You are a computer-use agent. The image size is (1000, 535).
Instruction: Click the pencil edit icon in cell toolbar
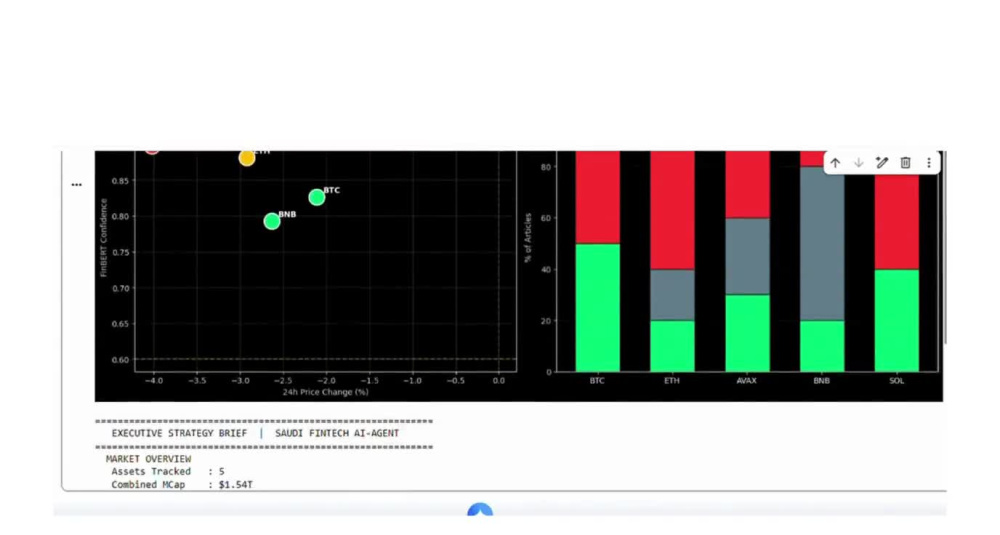pyautogui.click(x=882, y=163)
